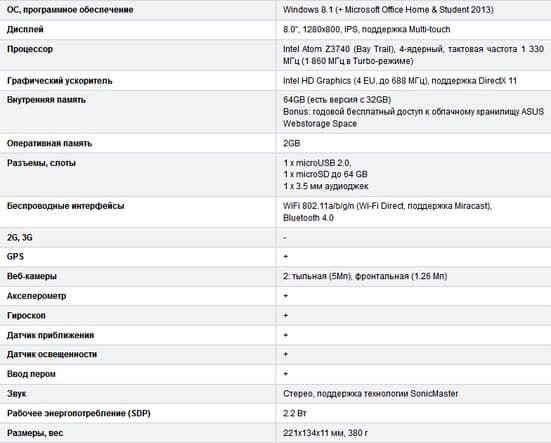Click the SonicMaster sound description
Image resolution: width=551 pixels, height=443 pixels.
[x=371, y=393]
